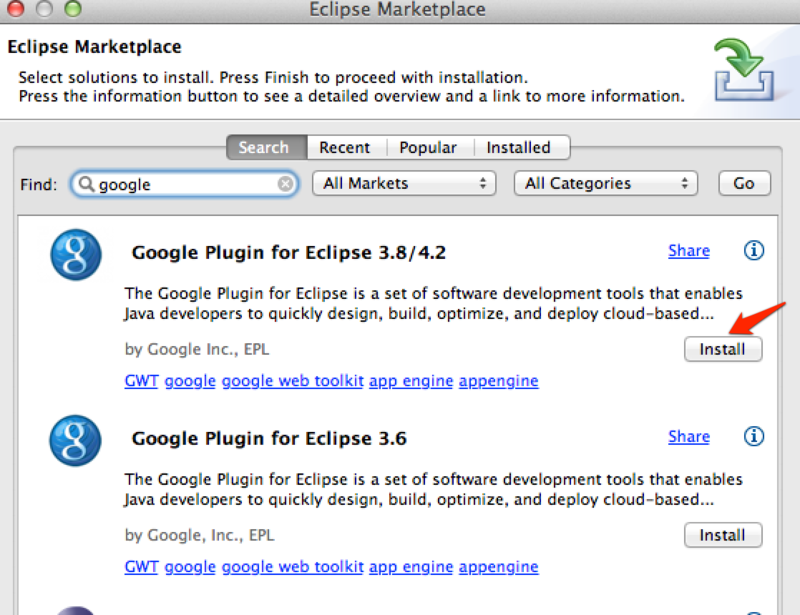800x615 pixels.
Task: Open app engine tag under 3.8/4.2 plugin
Action: [x=411, y=381]
